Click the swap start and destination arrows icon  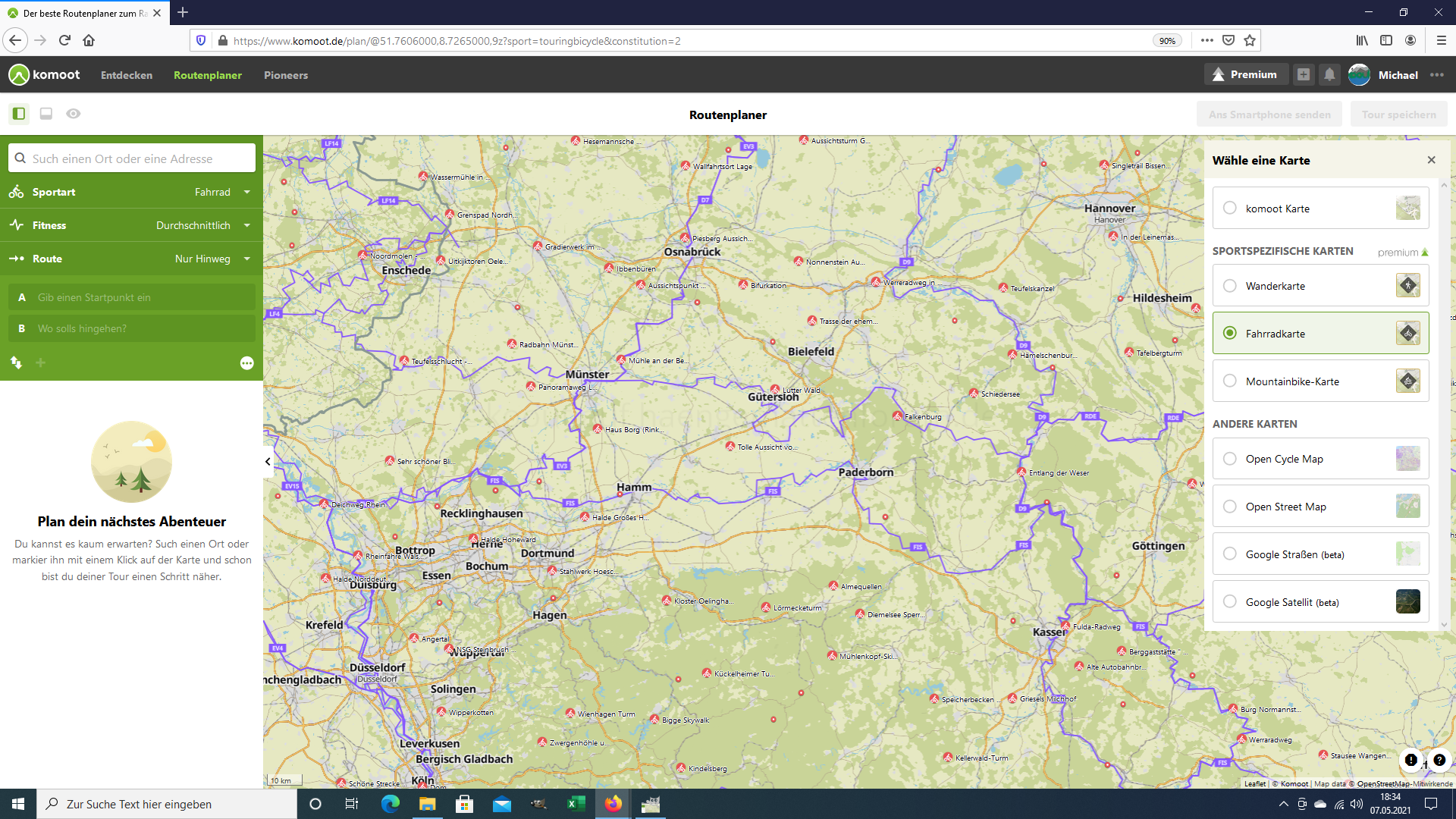pyautogui.click(x=16, y=362)
